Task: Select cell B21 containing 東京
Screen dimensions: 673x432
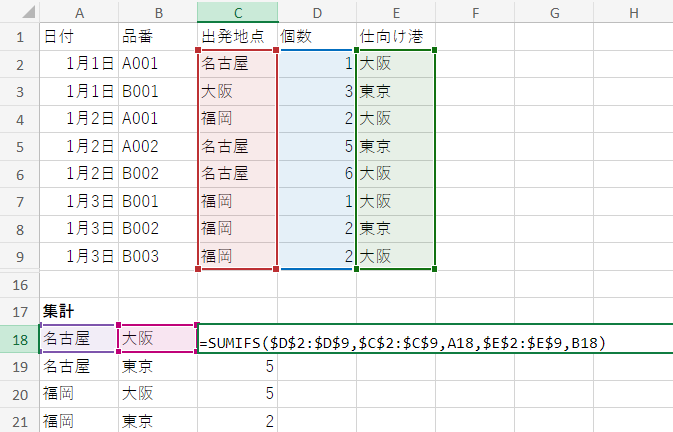Action: pos(158,420)
